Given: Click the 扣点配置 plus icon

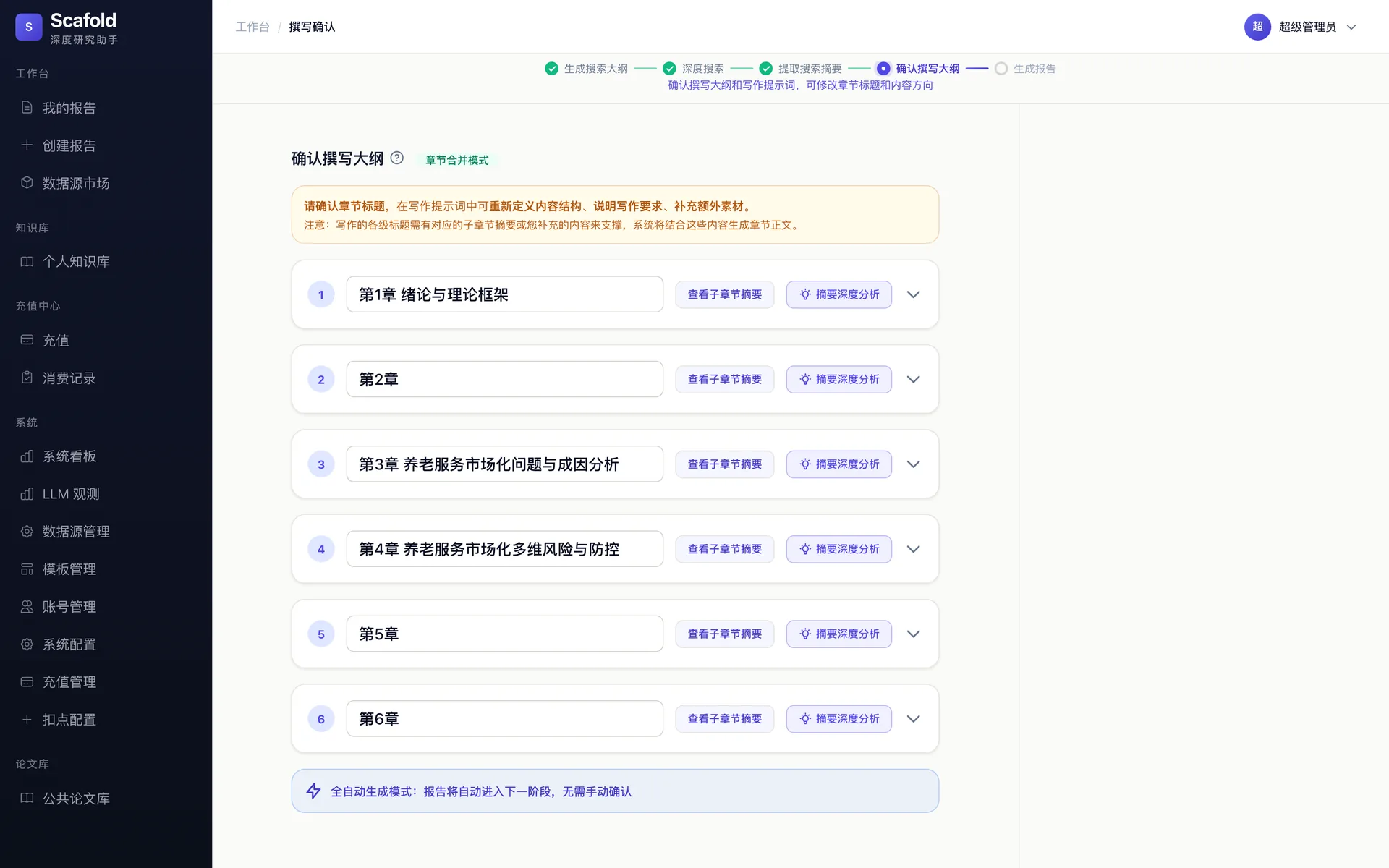Looking at the screenshot, I should [27, 720].
